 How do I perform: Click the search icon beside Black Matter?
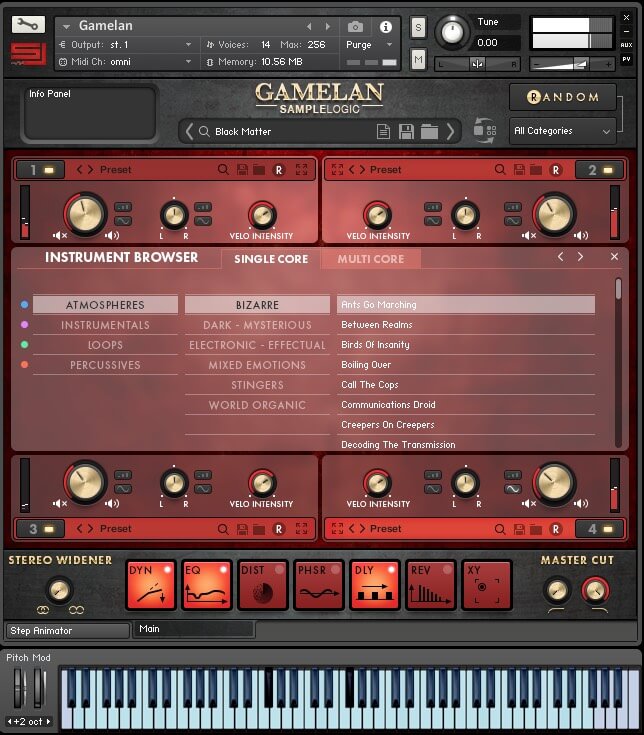(x=204, y=131)
